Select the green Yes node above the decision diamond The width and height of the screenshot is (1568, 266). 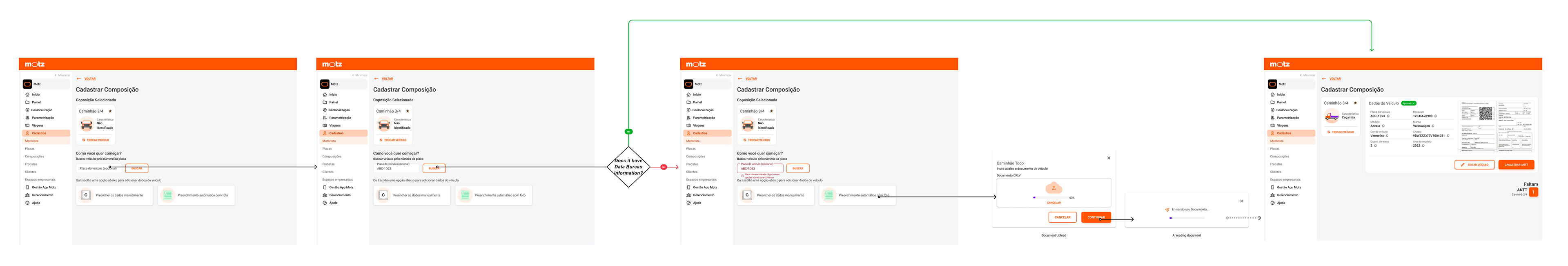(629, 132)
